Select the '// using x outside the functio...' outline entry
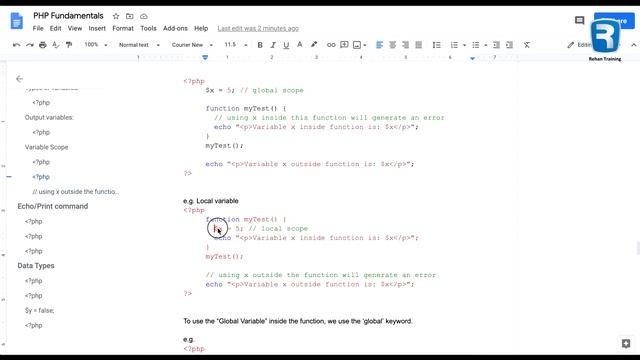 (x=76, y=191)
